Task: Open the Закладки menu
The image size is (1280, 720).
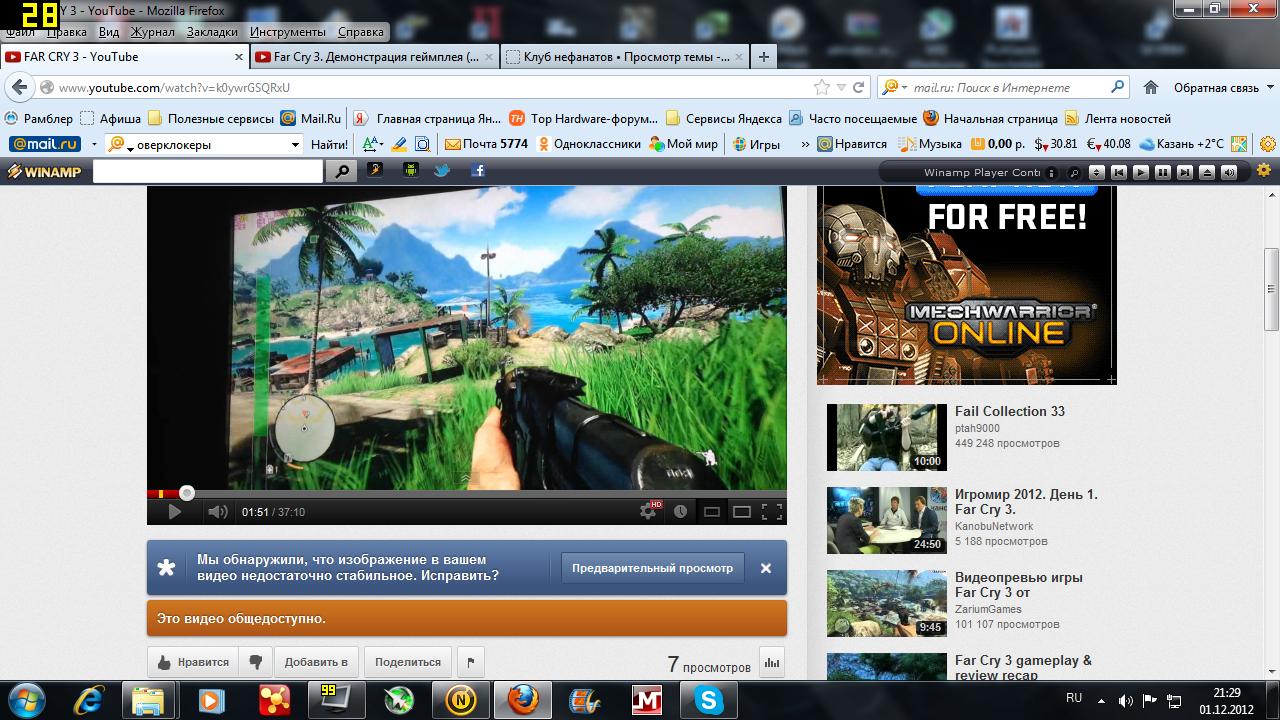Action: 212,32
